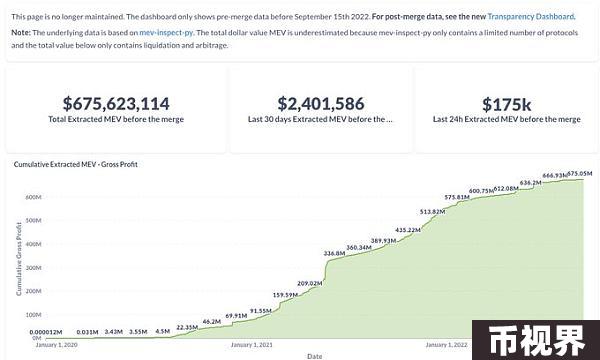Select the $675,623,114 total extracted MEV value
Screen dimensions: 600x360
click(x=116, y=104)
